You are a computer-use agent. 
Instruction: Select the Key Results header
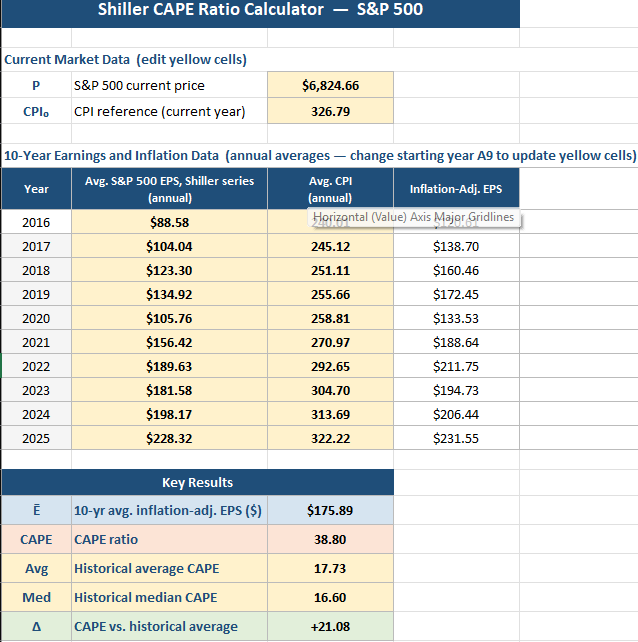pyautogui.click(x=197, y=482)
